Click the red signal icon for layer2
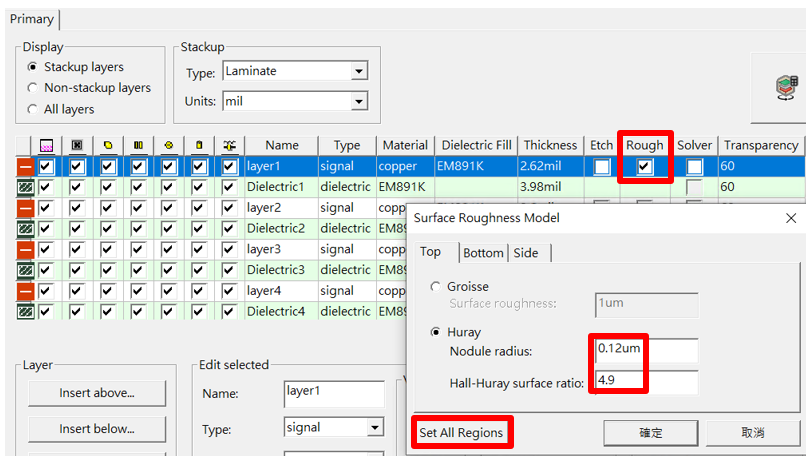The width and height of the screenshot is (806, 456). [25, 208]
